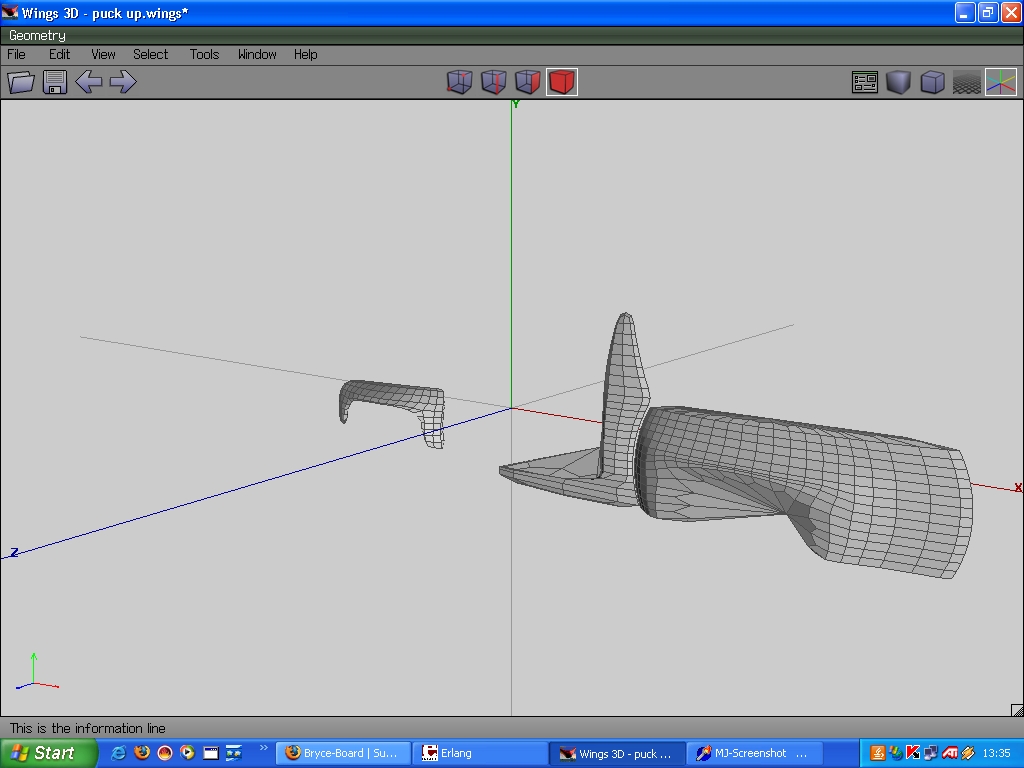Screen dimensions: 1024x768
Task: Open the Select menu
Action: [150, 54]
